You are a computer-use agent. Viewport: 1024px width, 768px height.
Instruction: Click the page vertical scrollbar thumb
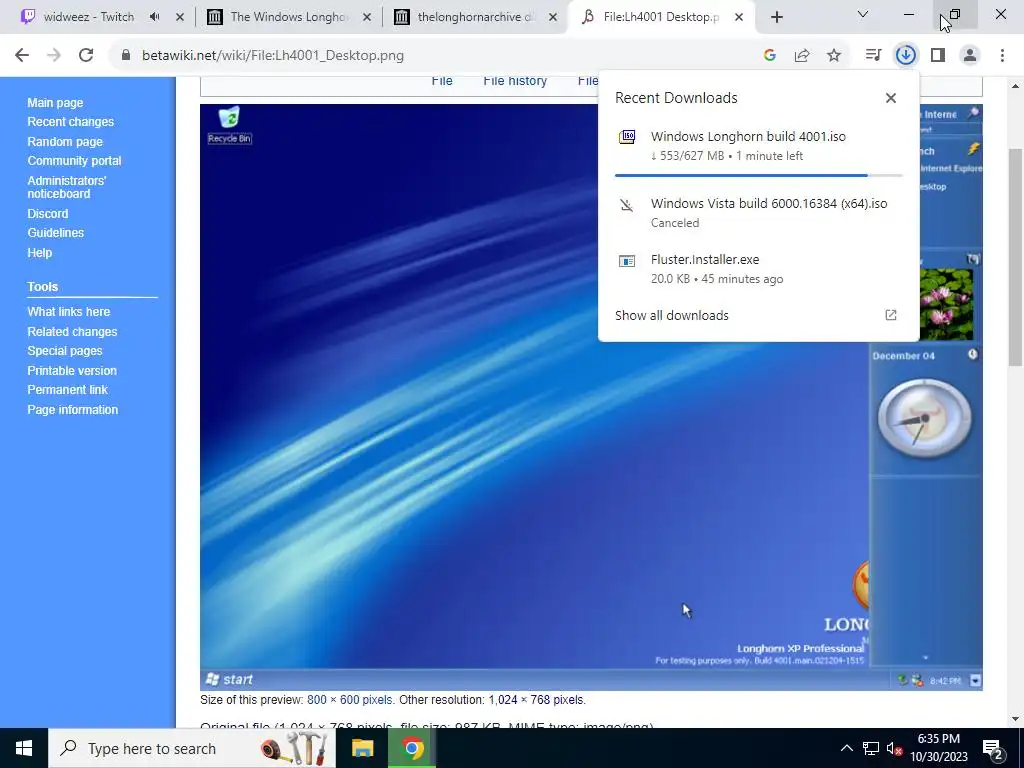[1016, 256]
